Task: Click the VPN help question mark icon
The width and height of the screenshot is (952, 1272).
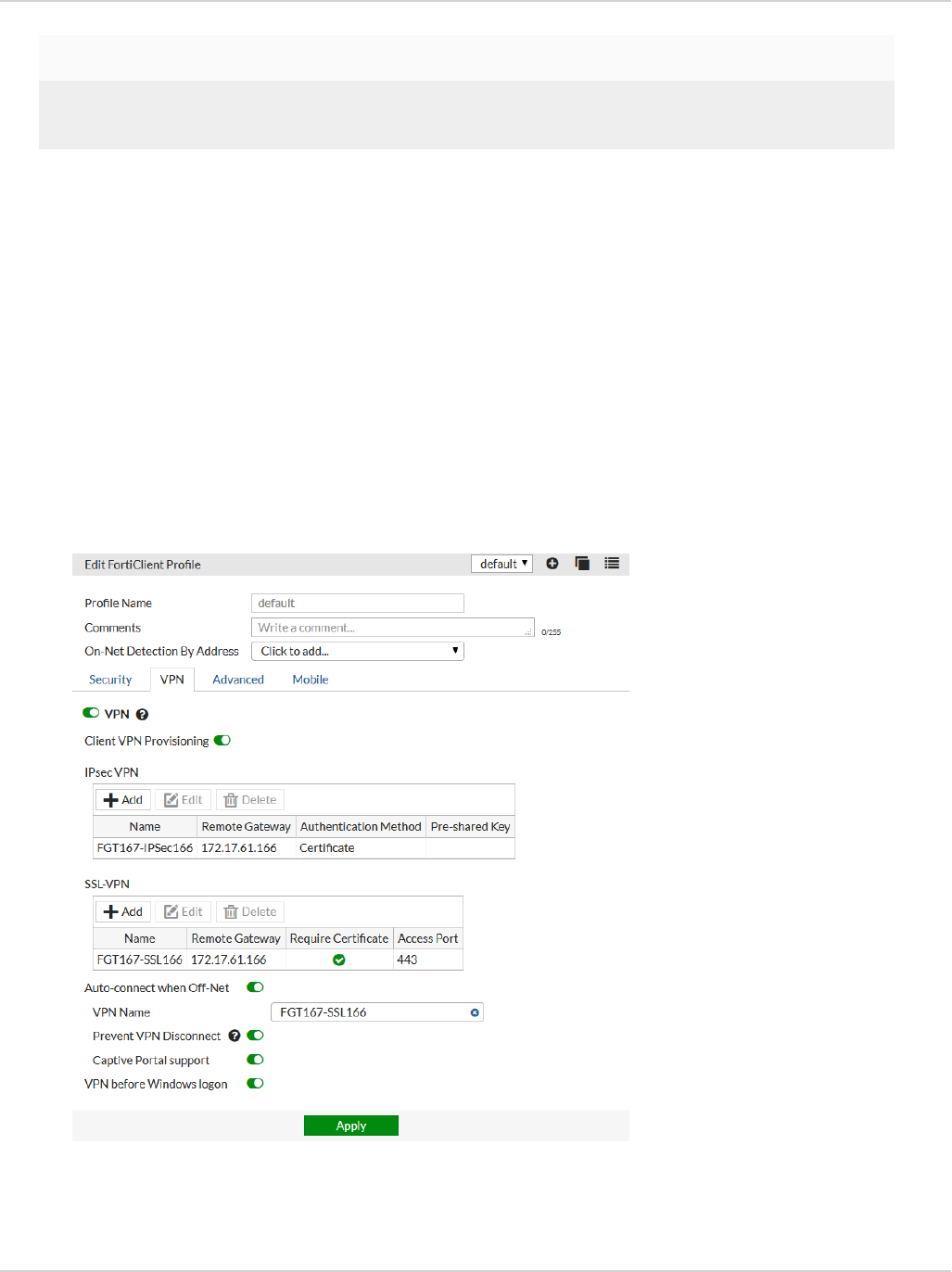Action: (x=142, y=715)
